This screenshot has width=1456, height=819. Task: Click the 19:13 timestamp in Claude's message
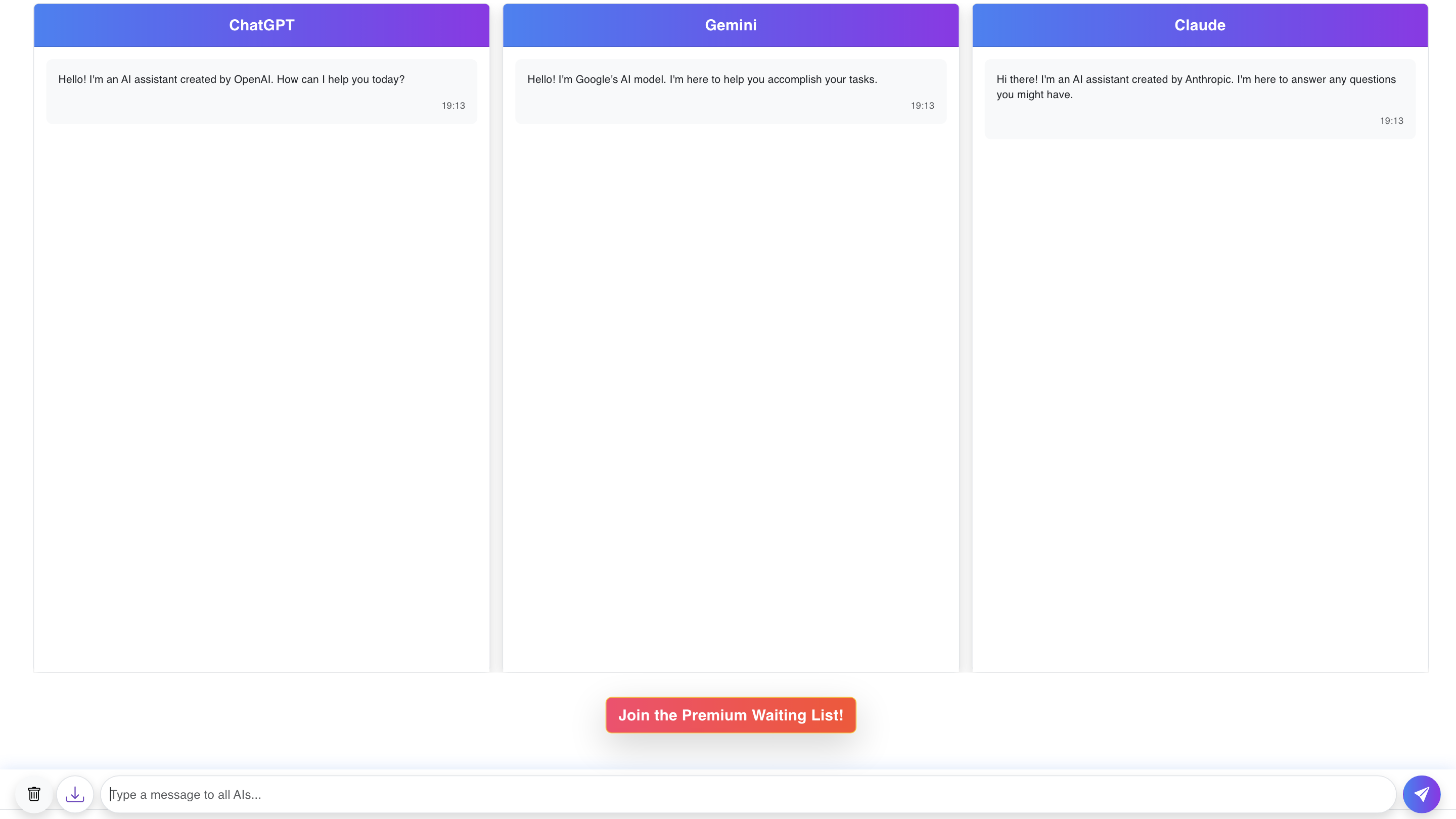click(1391, 121)
